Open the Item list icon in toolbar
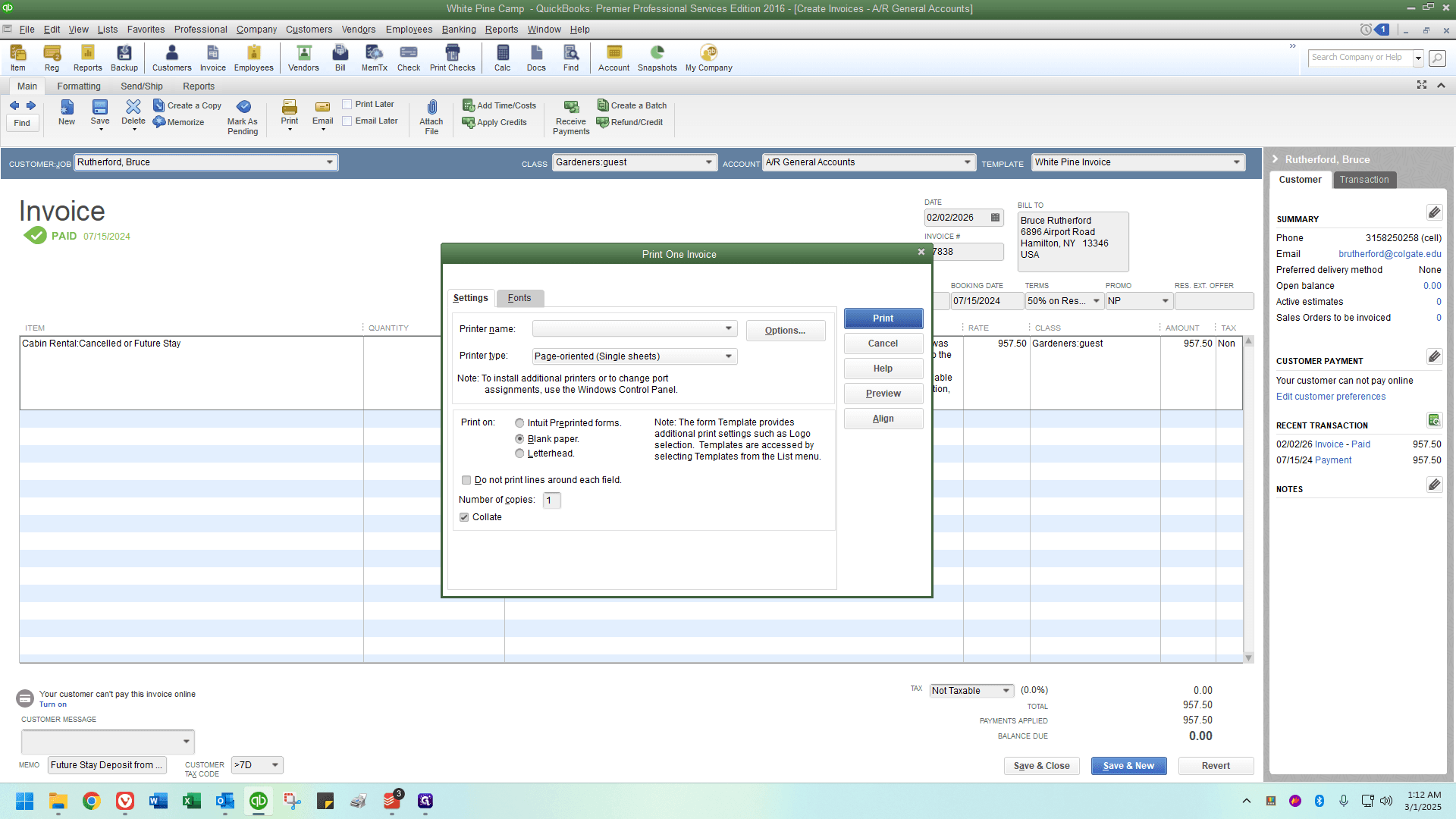Image resolution: width=1456 pixels, height=819 pixels. point(17,58)
